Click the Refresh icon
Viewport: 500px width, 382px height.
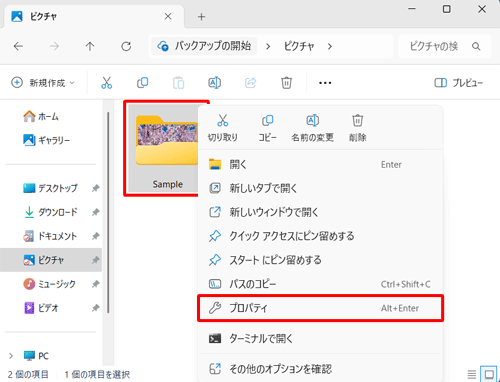pyautogui.click(x=126, y=46)
